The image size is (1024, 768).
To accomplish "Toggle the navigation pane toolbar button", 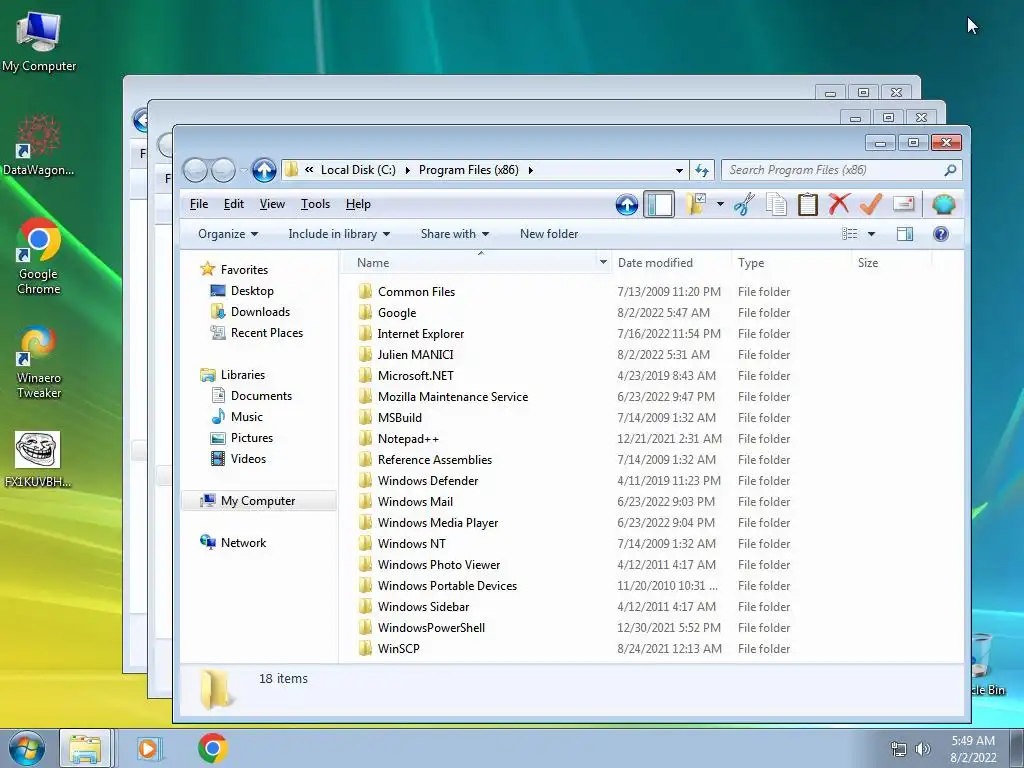I will click(659, 204).
